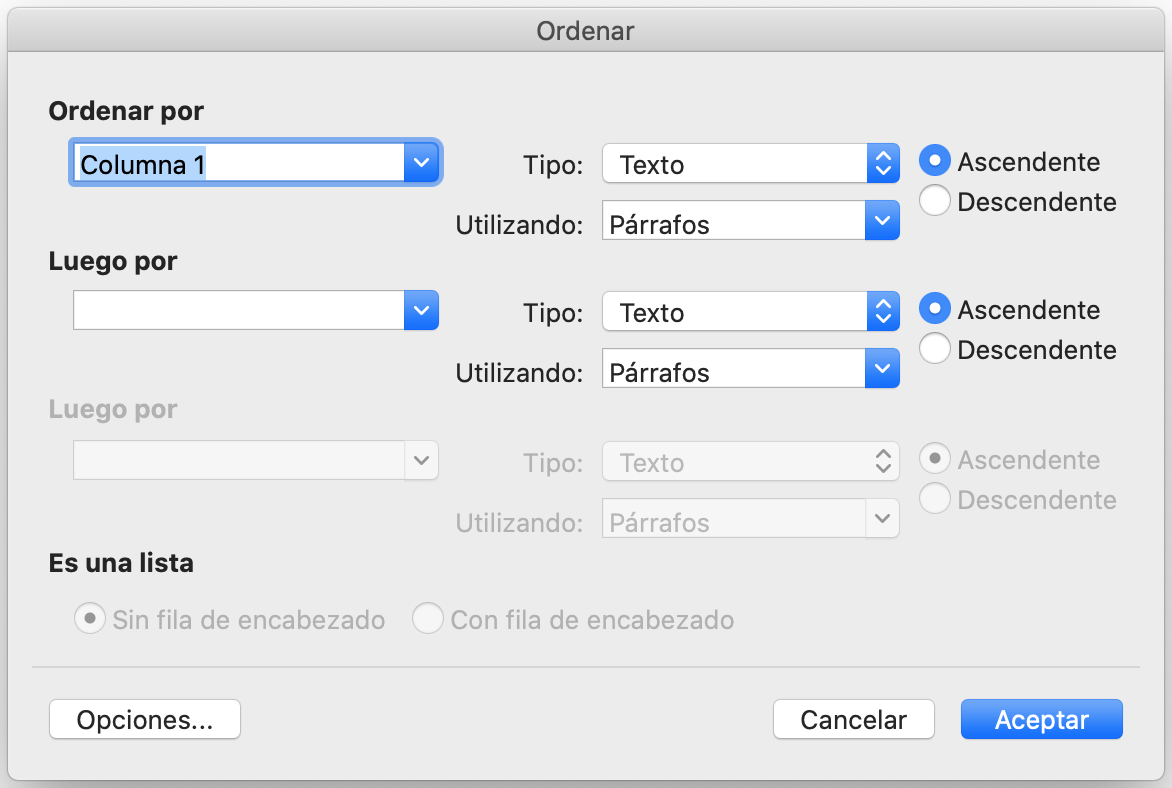This screenshot has height=788, width=1172.
Task: Confirm sorting with the Aceptar button
Action: coord(1041,719)
